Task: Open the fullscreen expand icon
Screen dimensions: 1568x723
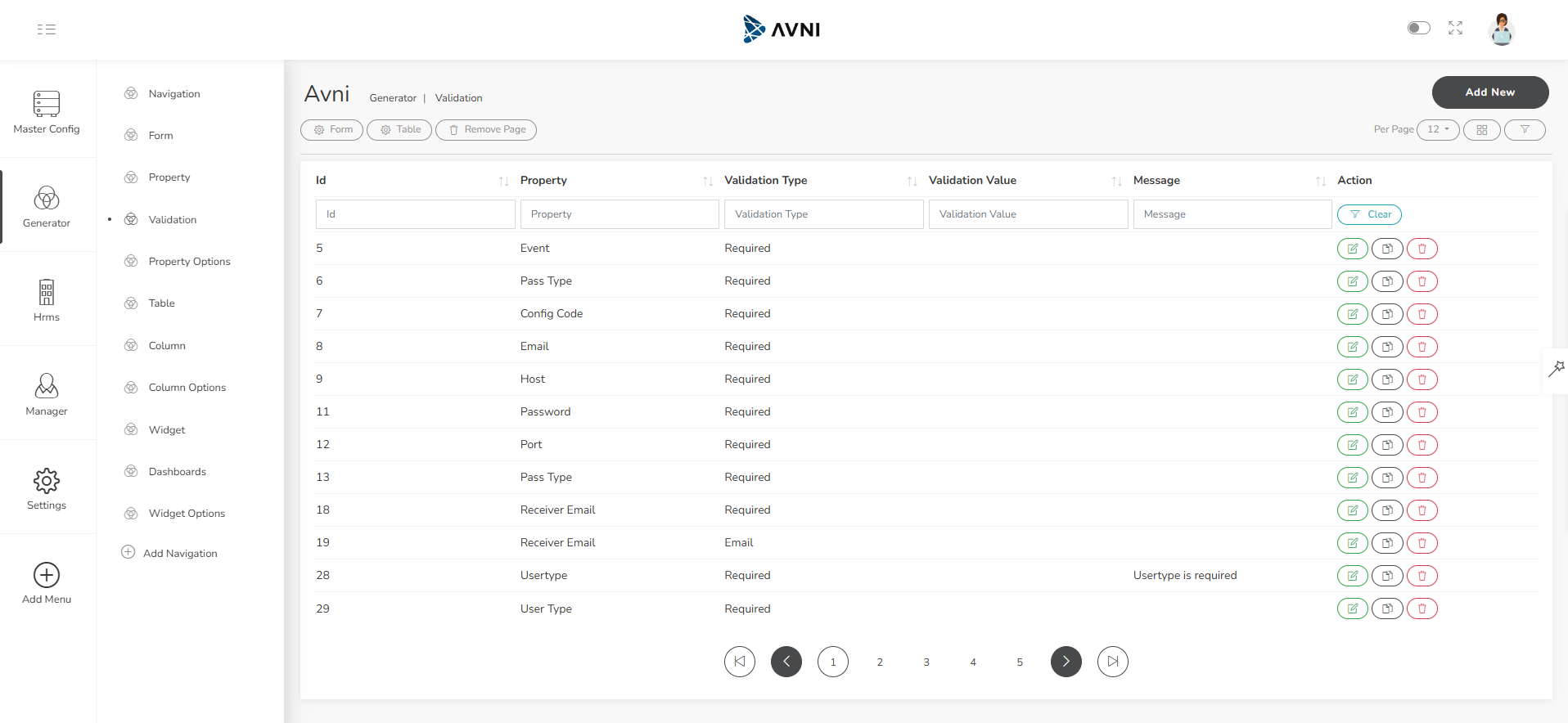Action: [x=1455, y=29]
